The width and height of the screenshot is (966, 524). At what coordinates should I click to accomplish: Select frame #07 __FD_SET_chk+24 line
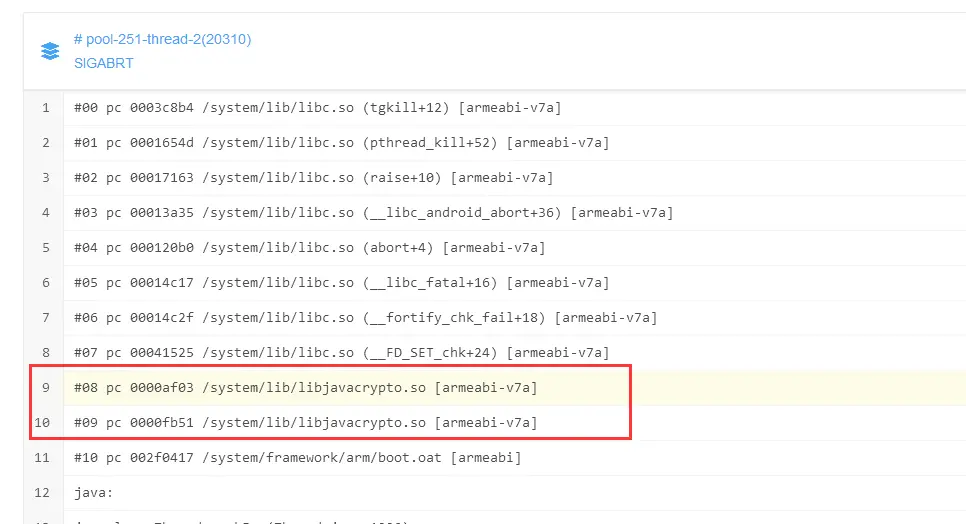tap(341, 353)
